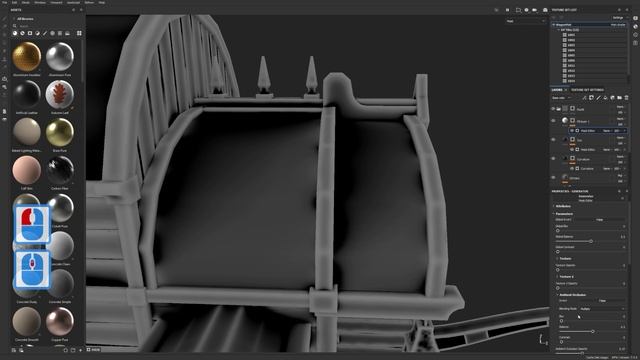This screenshot has height=360, width=640.
Task: Filter assets by Filters icon
Action: tap(37, 33)
